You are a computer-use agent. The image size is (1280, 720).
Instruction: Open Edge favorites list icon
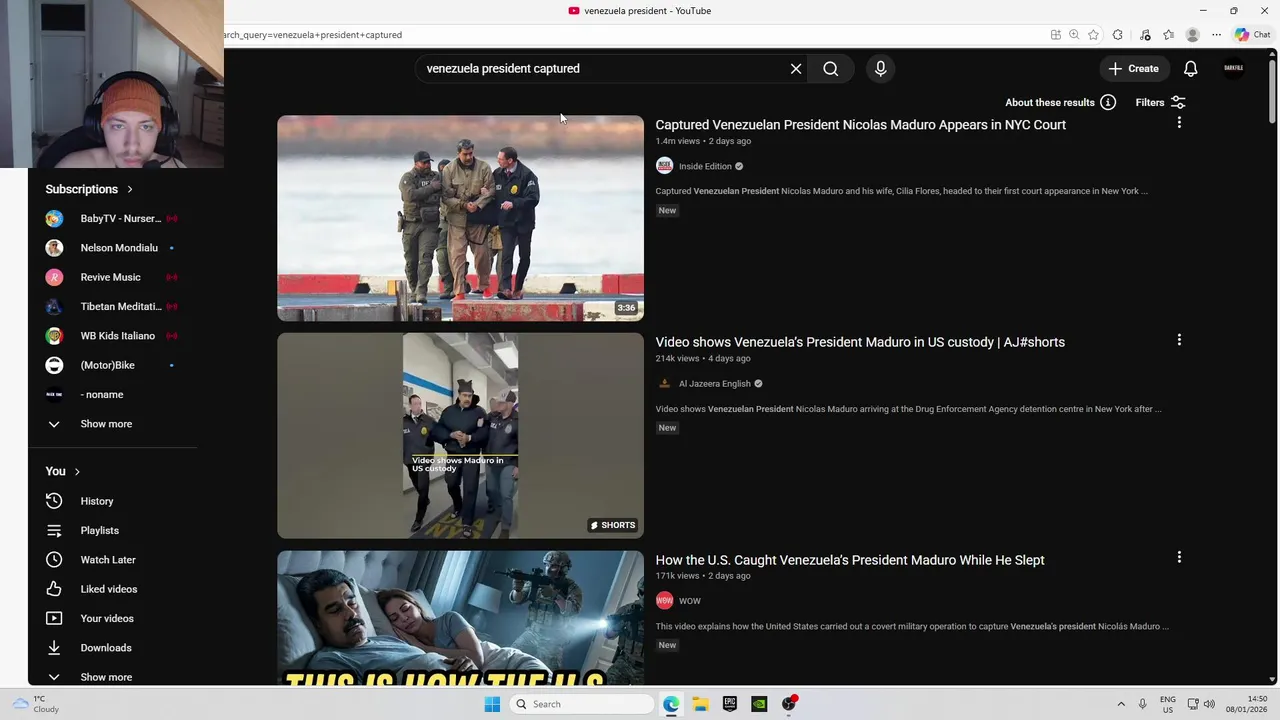(x=1168, y=35)
